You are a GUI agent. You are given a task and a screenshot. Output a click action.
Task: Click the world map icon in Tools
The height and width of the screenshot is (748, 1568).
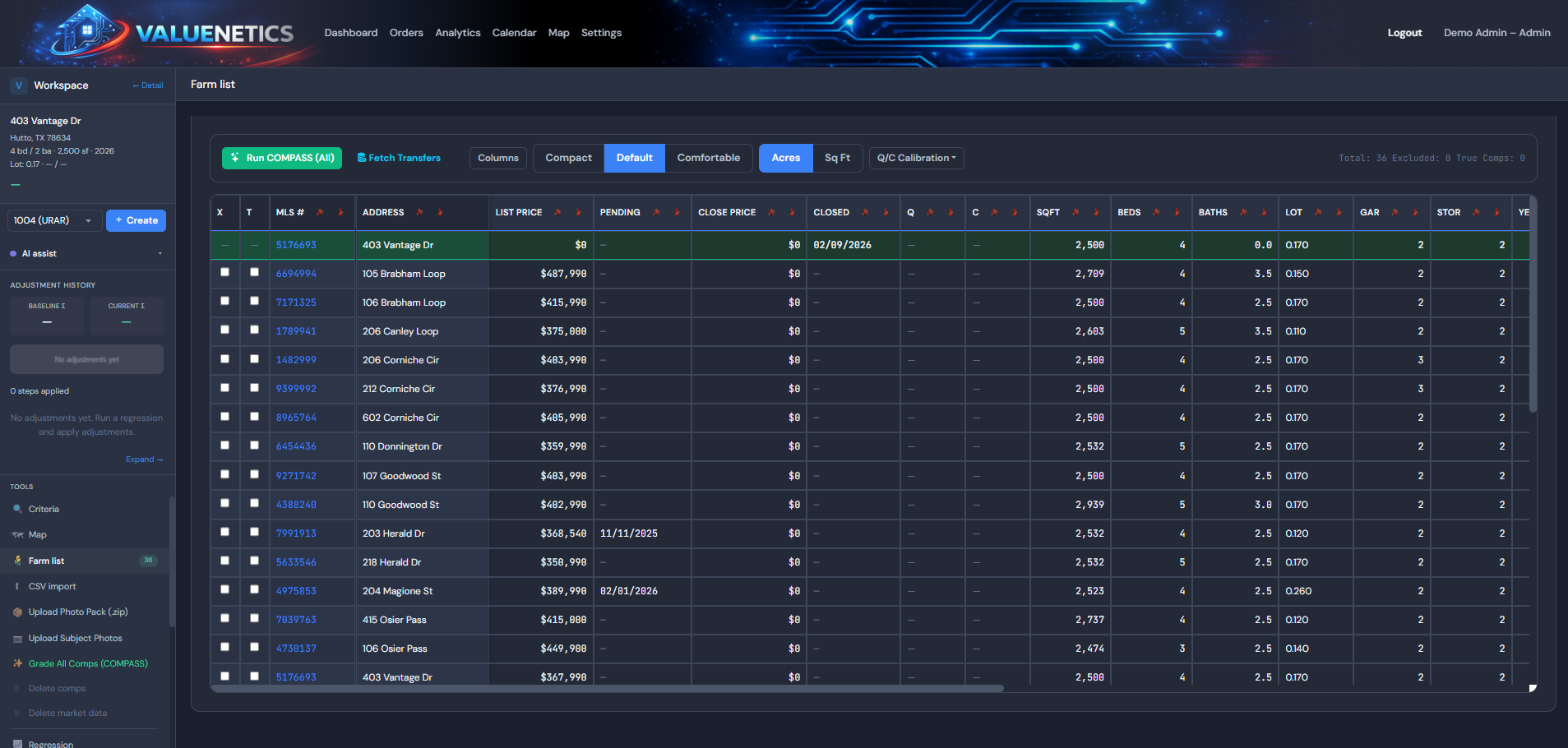pyautogui.click(x=17, y=535)
